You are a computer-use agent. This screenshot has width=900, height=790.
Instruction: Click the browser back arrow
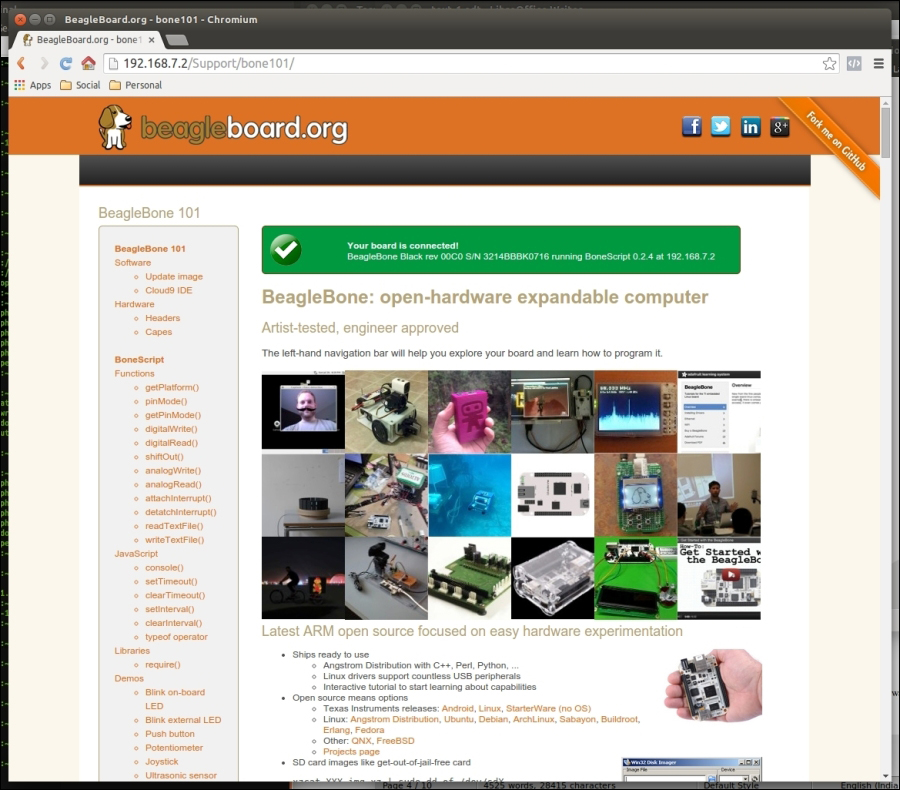click(21, 63)
